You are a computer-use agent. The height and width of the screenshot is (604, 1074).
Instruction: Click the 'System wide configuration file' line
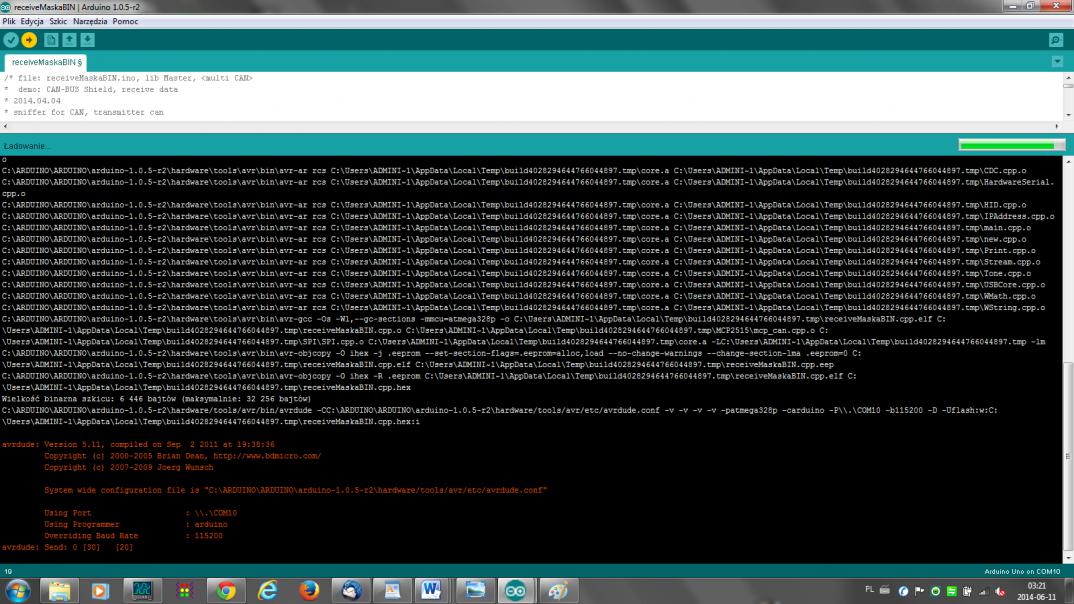click(295, 490)
